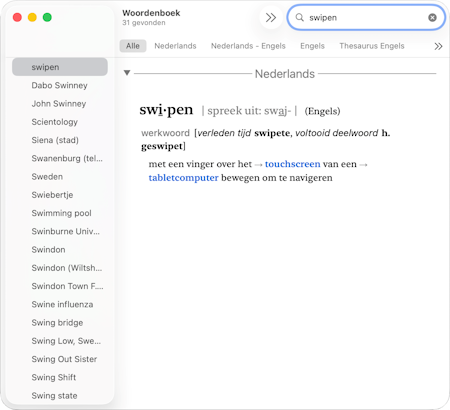Select swipen in the results list
The image size is (450, 410).
click(60, 67)
